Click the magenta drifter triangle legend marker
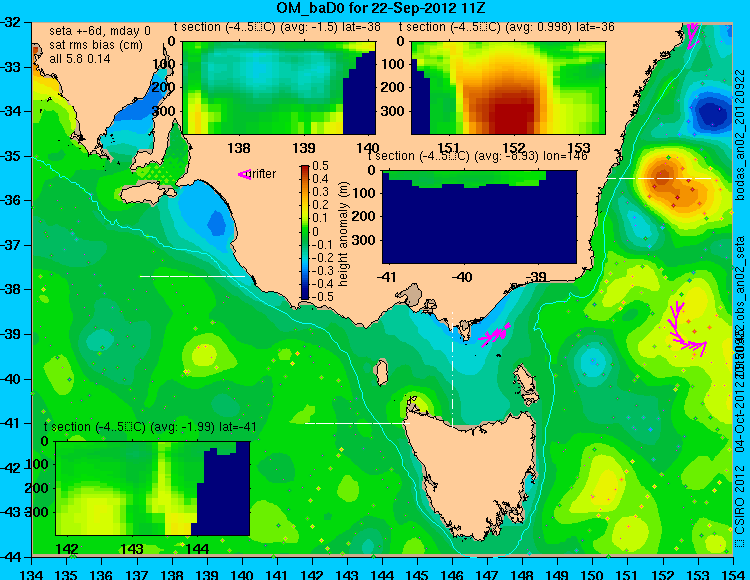Viewport: 750px width, 580px height. (244, 175)
